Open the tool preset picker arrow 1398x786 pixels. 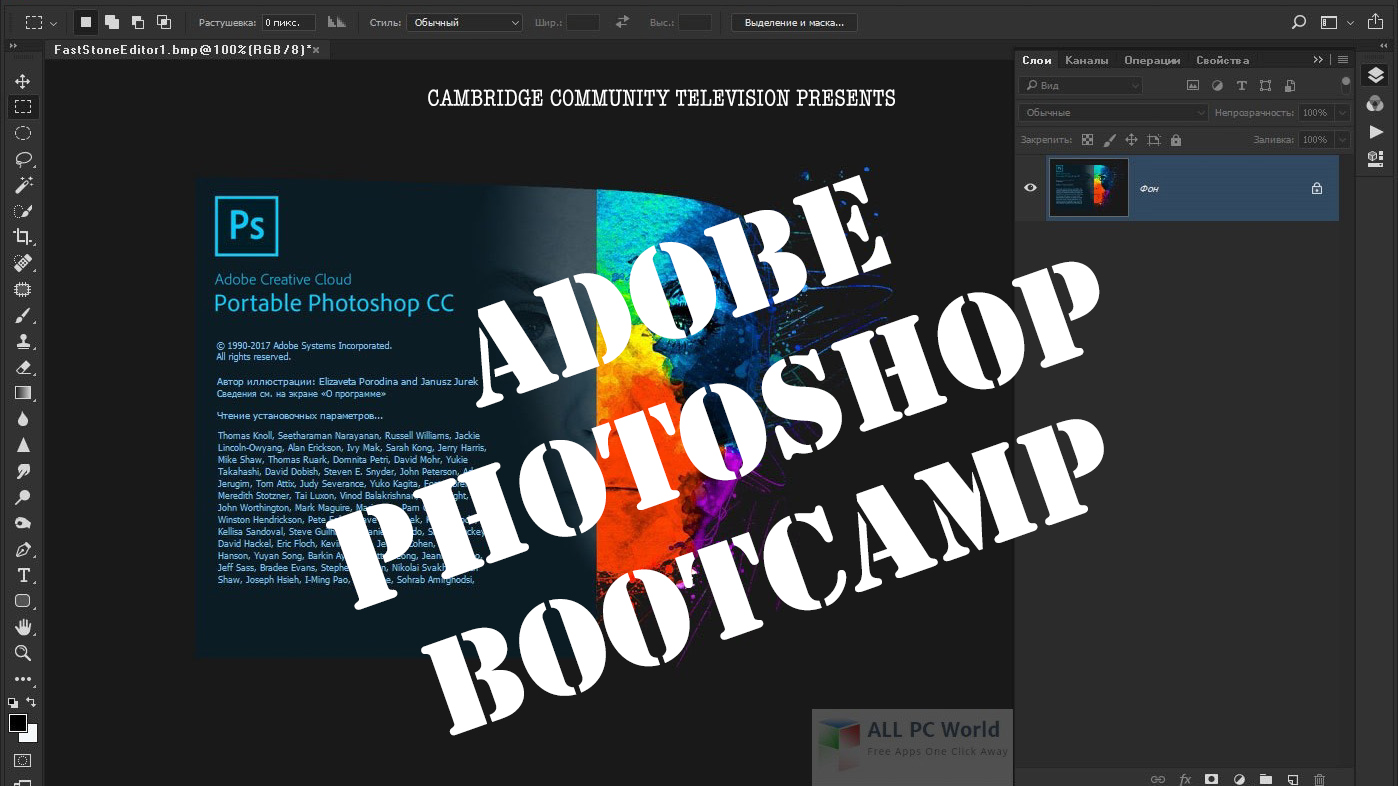53,22
